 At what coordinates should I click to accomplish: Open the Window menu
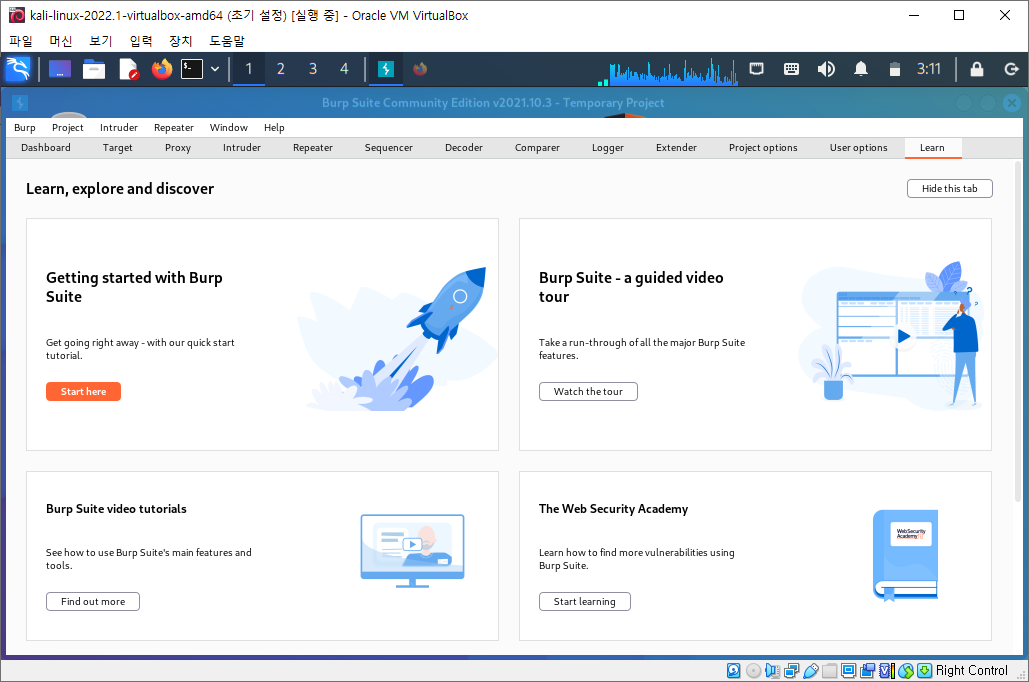[x=228, y=127]
